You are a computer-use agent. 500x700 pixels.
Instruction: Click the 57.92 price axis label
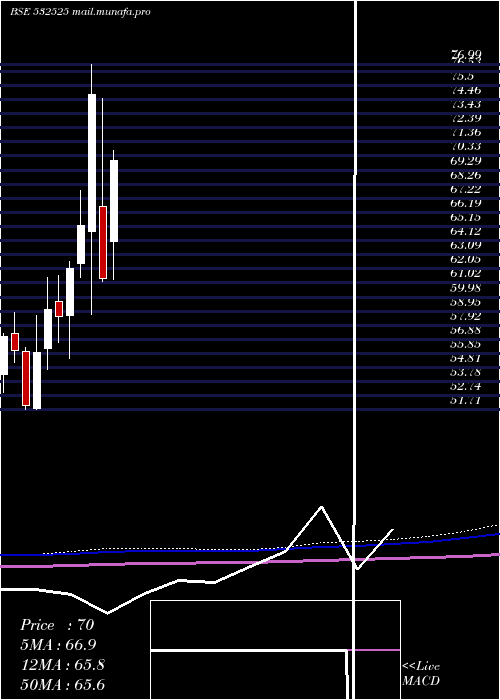[x=466, y=316]
